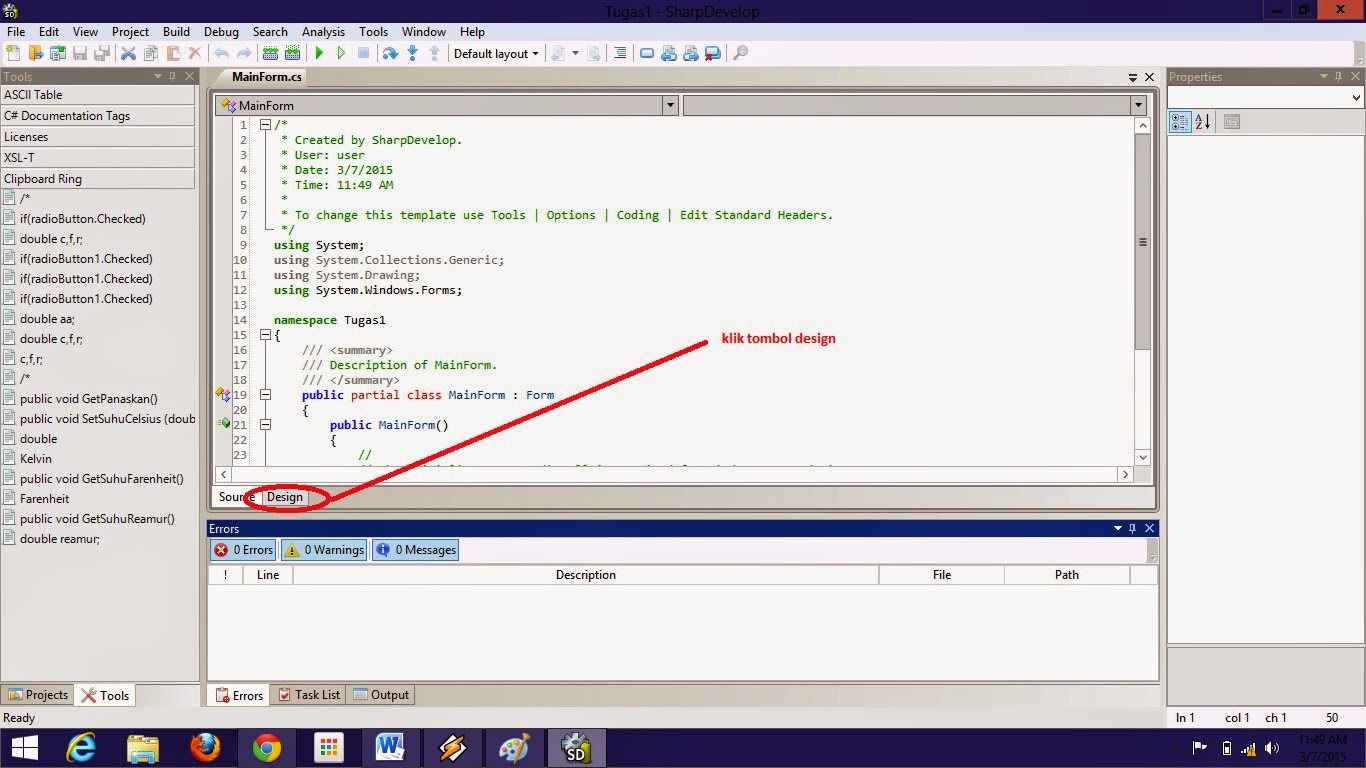Run without debugger using the outlined green arrow
Image resolution: width=1366 pixels, height=768 pixels.
341,53
